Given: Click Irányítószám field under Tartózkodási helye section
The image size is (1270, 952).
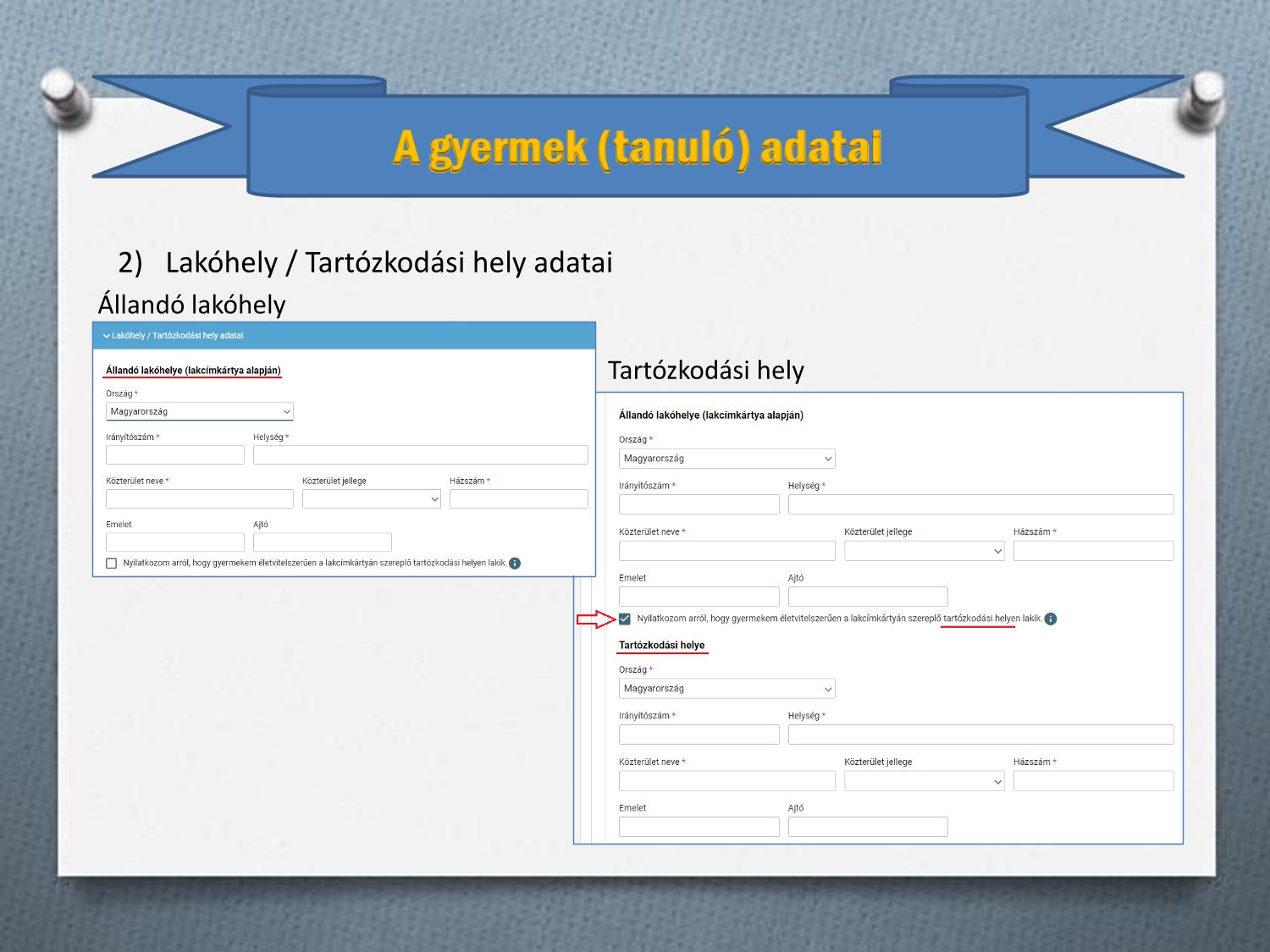Looking at the screenshot, I should tap(699, 735).
